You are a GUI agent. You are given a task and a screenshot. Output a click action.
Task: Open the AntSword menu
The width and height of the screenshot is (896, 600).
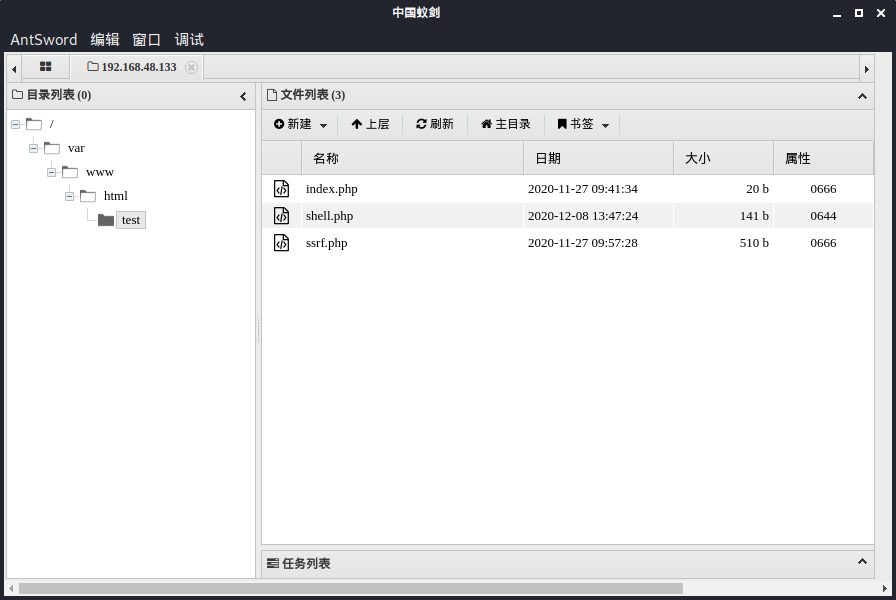pyautogui.click(x=44, y=39)
